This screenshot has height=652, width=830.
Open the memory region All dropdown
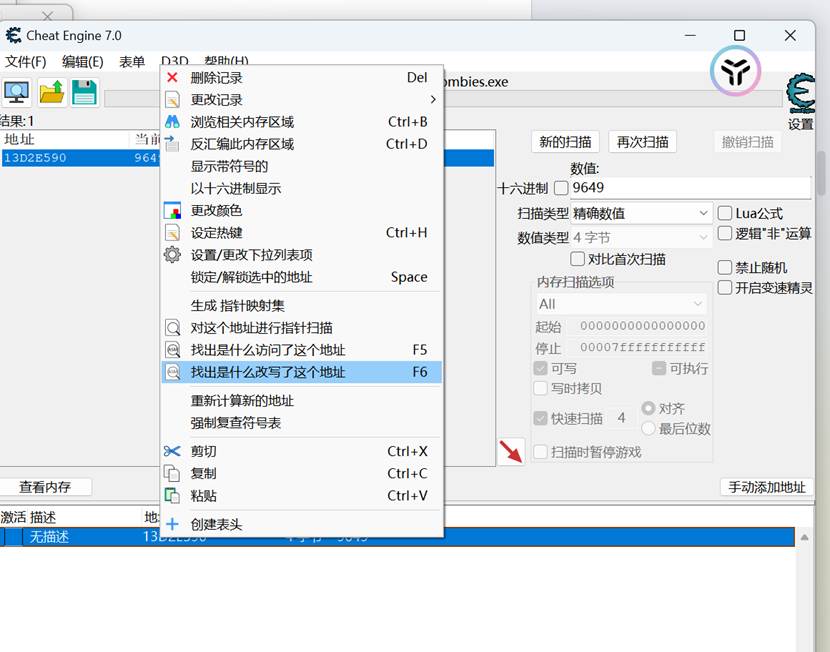click(x=621, y=304)
